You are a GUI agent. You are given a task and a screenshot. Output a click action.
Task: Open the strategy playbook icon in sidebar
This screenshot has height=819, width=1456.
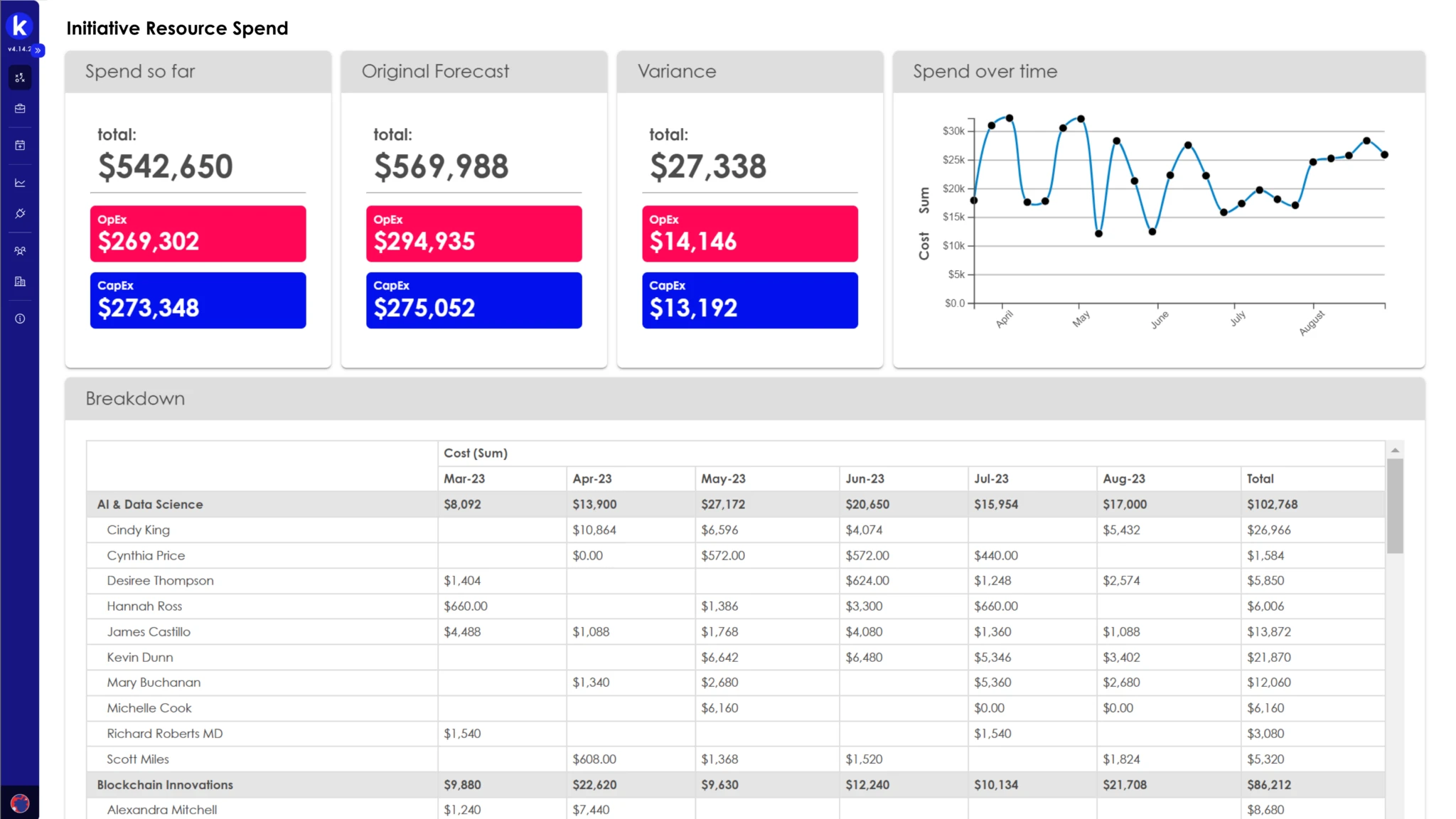[20, 77]
